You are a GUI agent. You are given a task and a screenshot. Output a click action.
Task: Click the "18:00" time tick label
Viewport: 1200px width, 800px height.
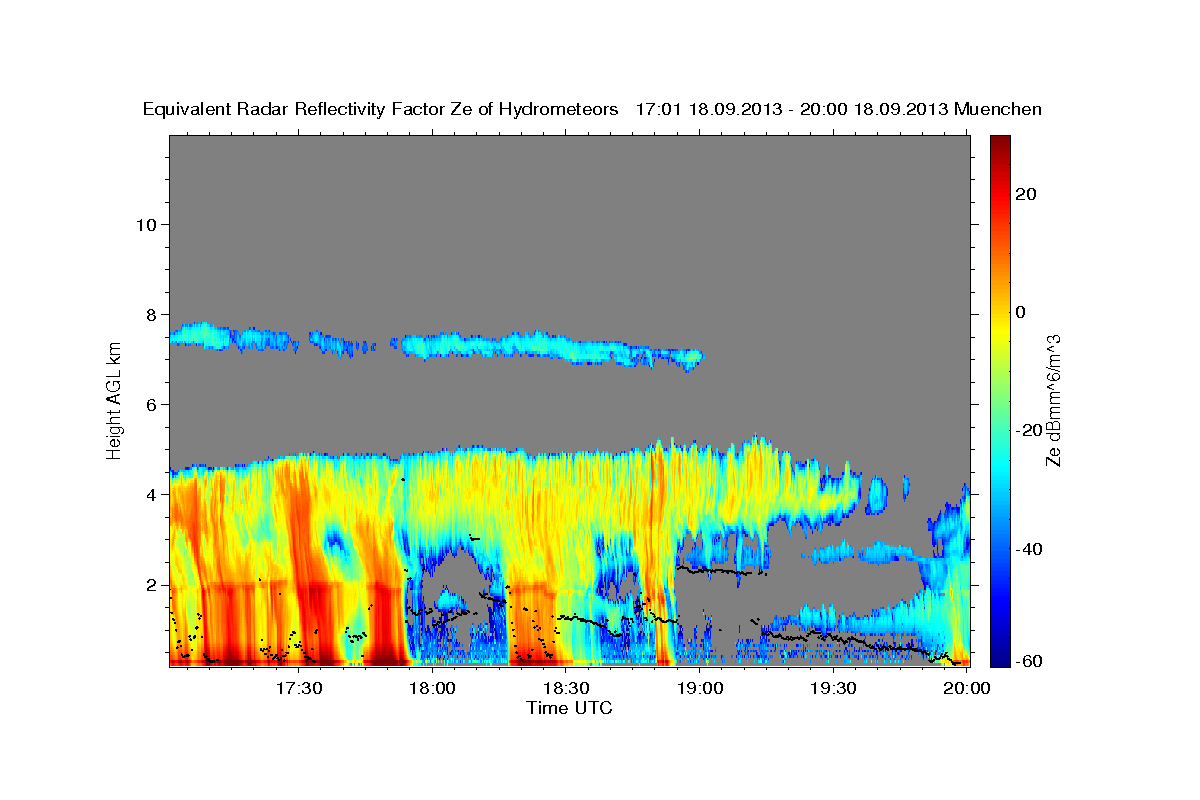tap(433, 688)
